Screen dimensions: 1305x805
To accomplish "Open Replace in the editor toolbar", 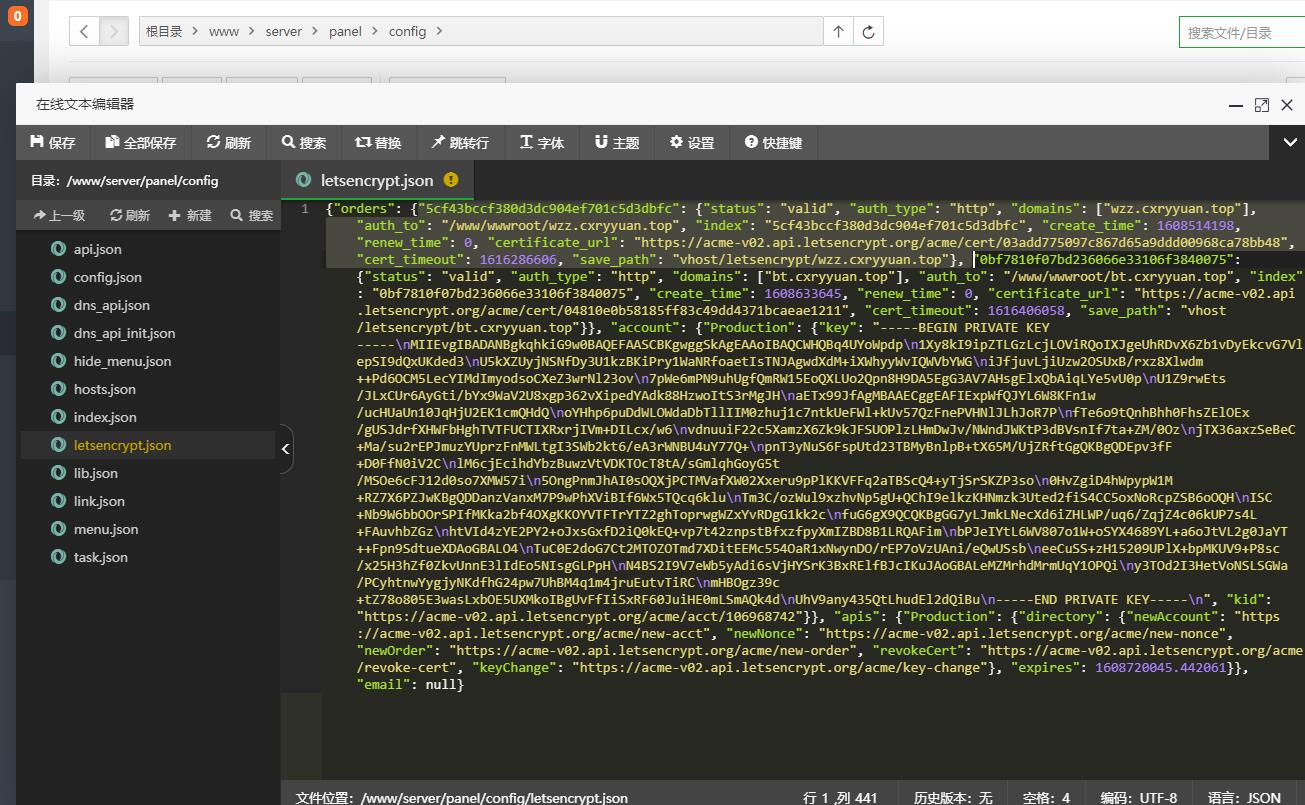I will point(378,143).
